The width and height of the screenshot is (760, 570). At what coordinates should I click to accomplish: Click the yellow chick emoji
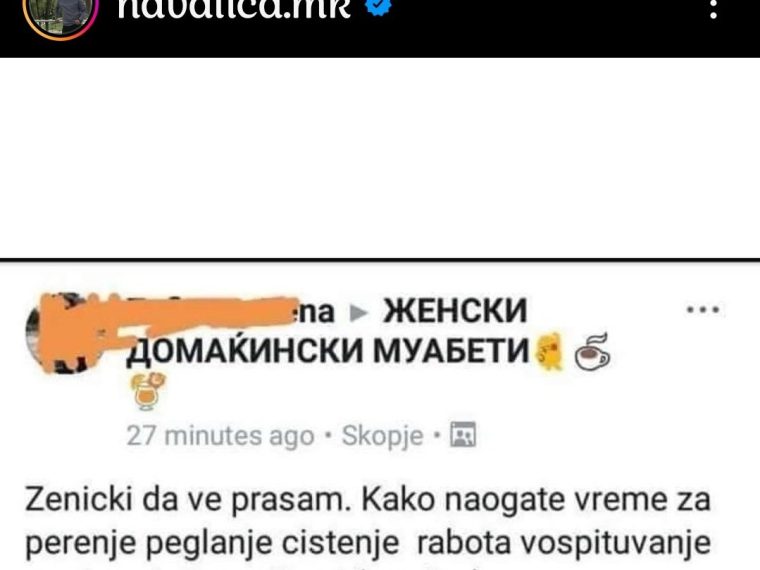click(x=549, y=351)
